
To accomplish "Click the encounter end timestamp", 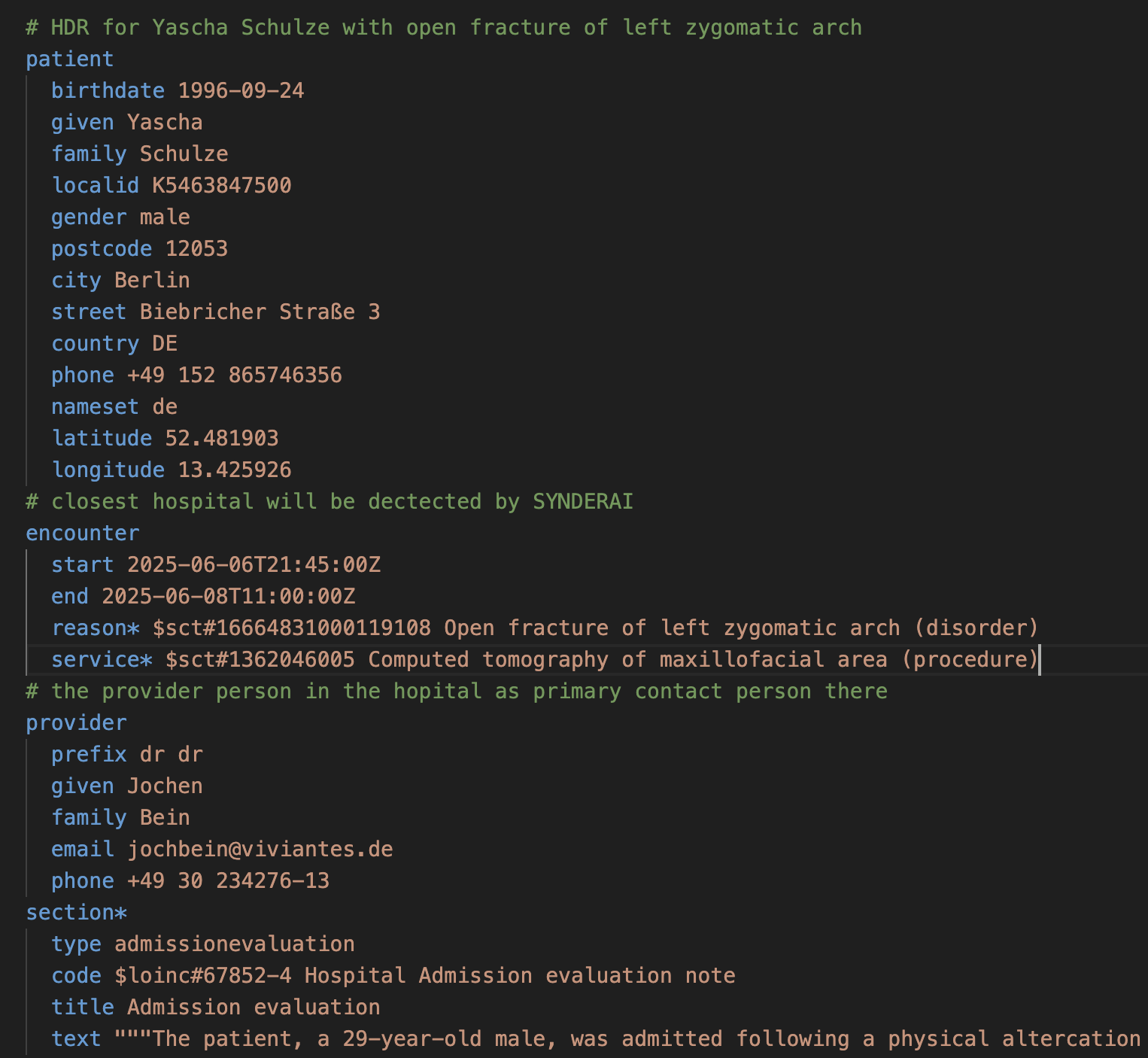I will click(x=228, y=597).
